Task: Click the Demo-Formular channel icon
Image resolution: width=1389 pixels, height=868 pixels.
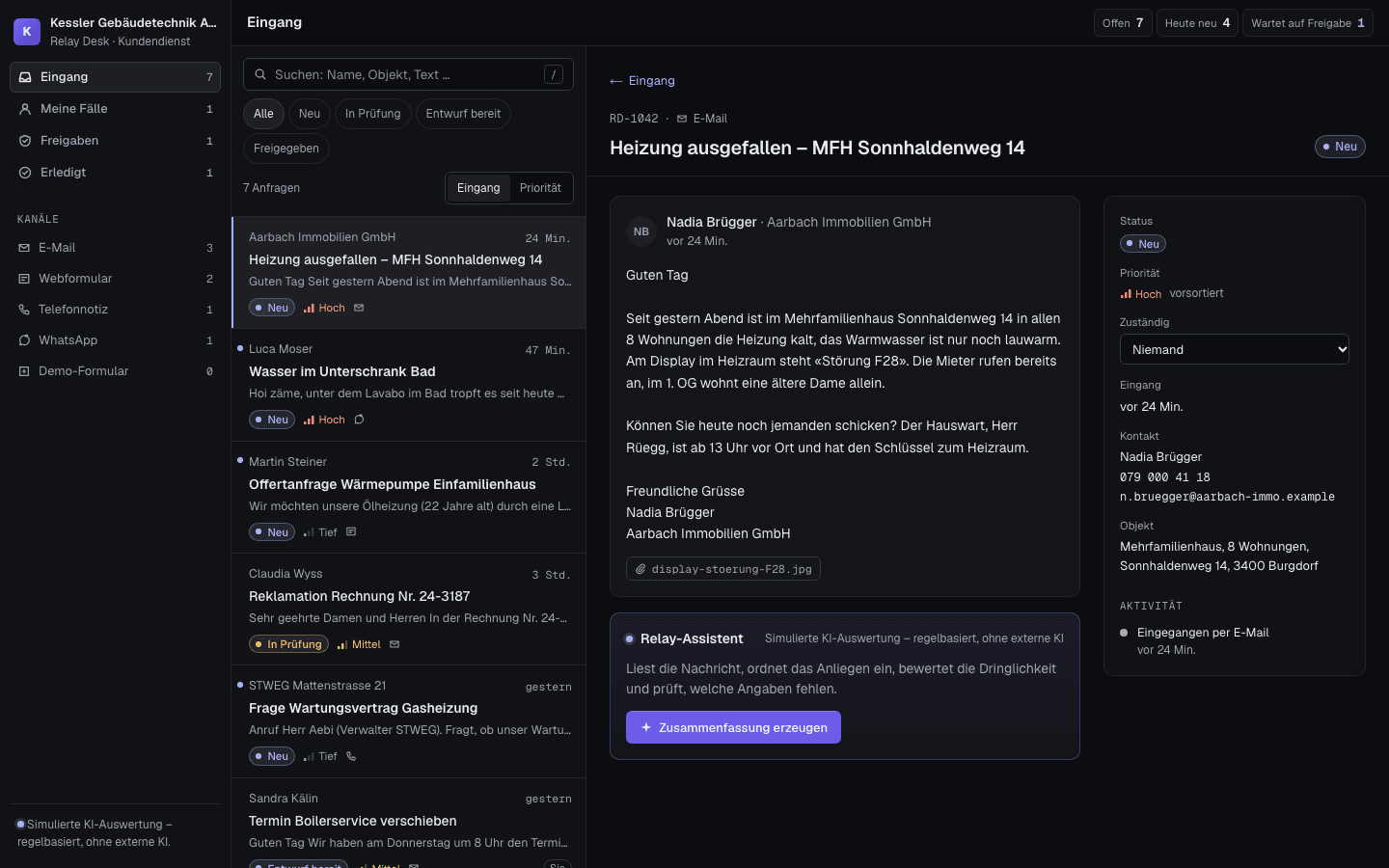Action: [x=24, y=371]
